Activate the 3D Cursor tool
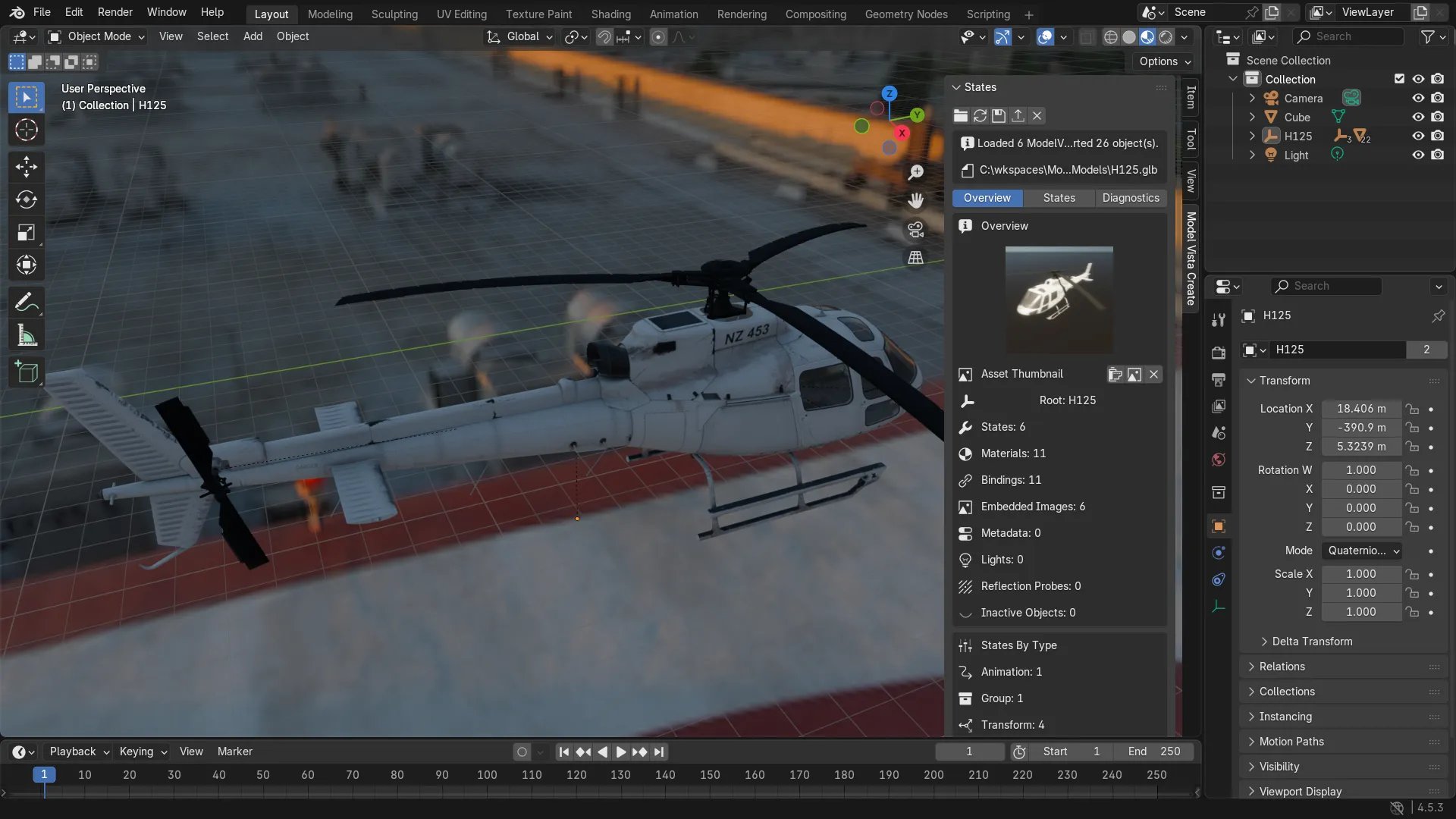 pyautogui.click(x=27, y=130)
